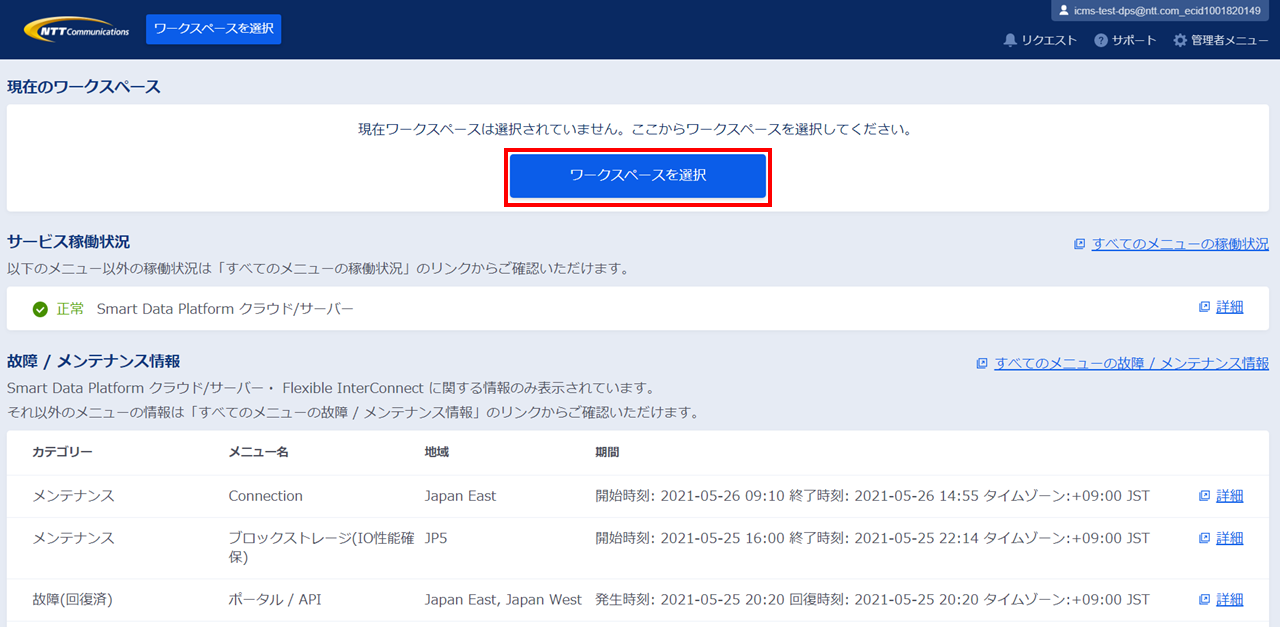This screenshot has height=627, width=1280.
Task: Click the カテゴリー column header
Action: [62, 452]
